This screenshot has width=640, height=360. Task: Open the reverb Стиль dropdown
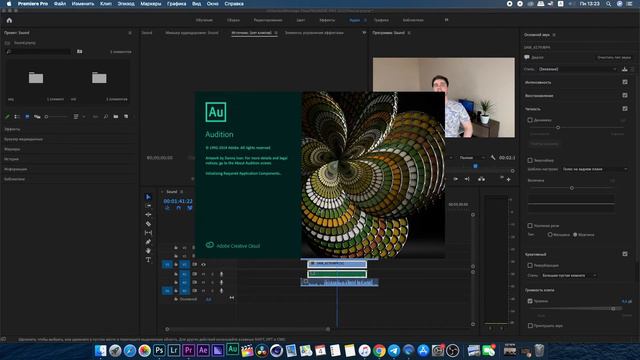pos(569,276)
